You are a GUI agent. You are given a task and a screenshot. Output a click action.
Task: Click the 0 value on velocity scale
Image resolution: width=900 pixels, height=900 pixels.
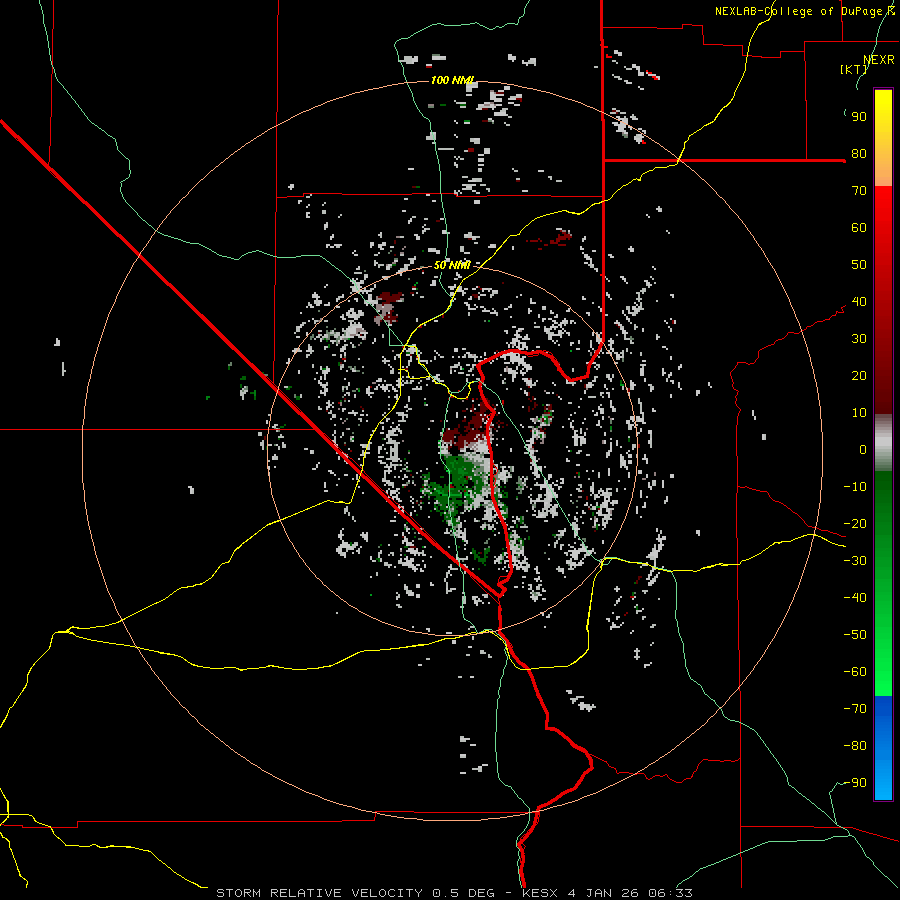click(x=863, y=450)
